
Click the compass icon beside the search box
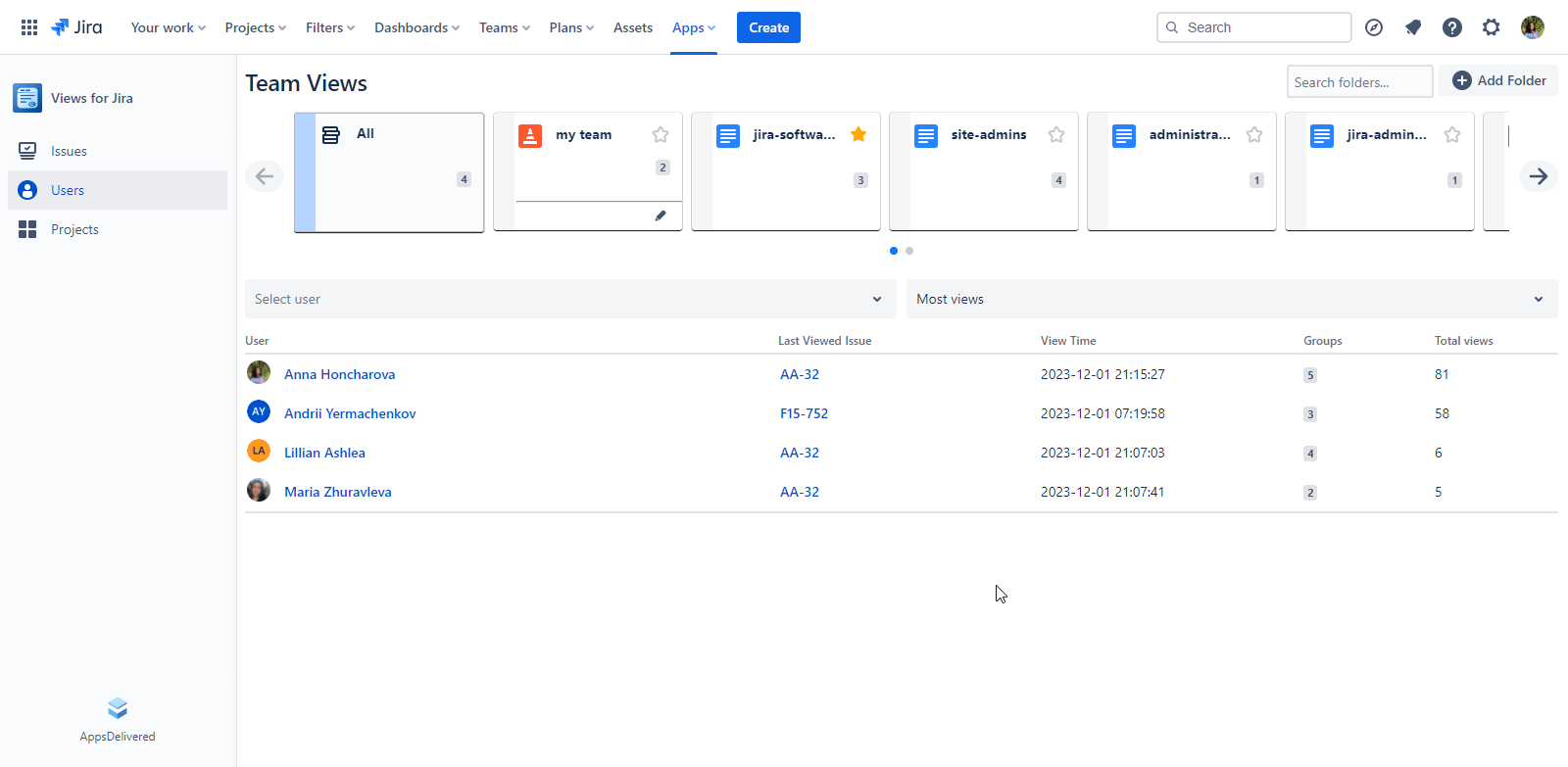coord(1374,27)
